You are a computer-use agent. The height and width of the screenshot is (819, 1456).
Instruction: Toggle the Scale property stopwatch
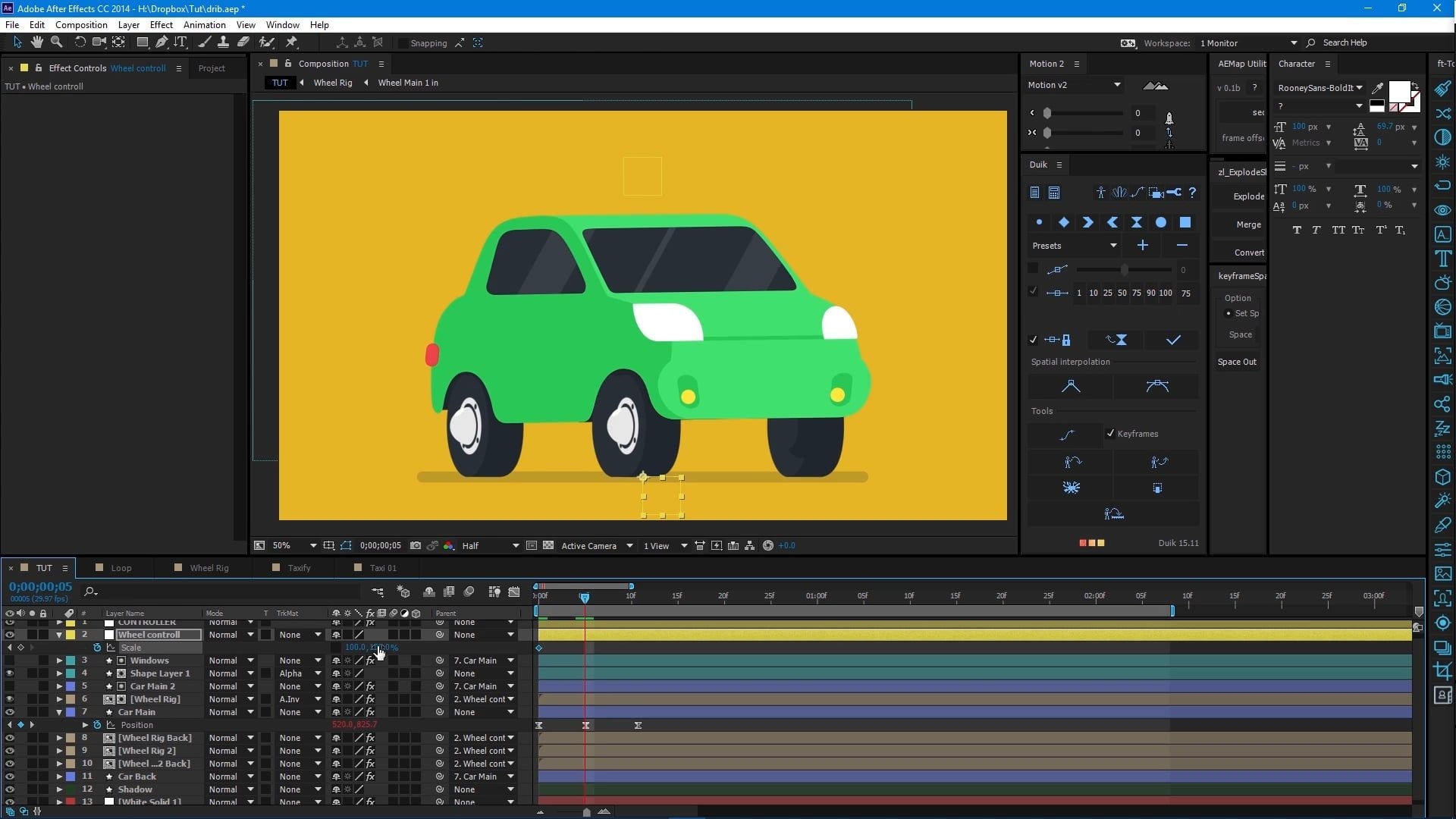pyautogui.click(x=97, y=648)
